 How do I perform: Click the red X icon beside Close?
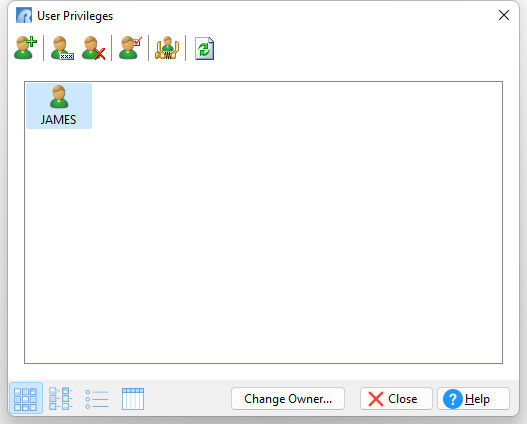(376, 399)
